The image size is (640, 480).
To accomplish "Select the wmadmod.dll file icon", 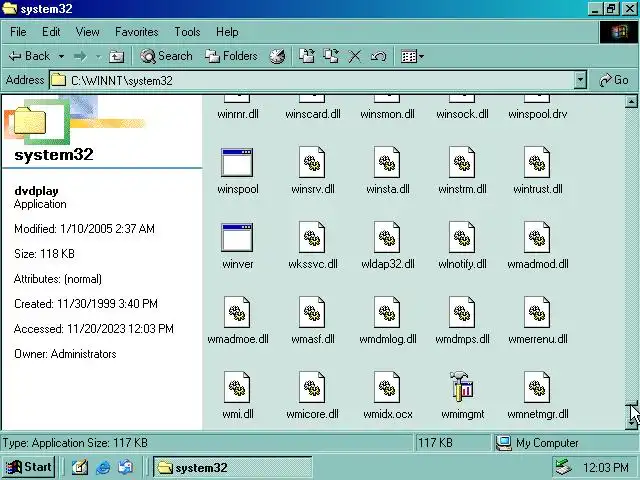I will [537, 238].
